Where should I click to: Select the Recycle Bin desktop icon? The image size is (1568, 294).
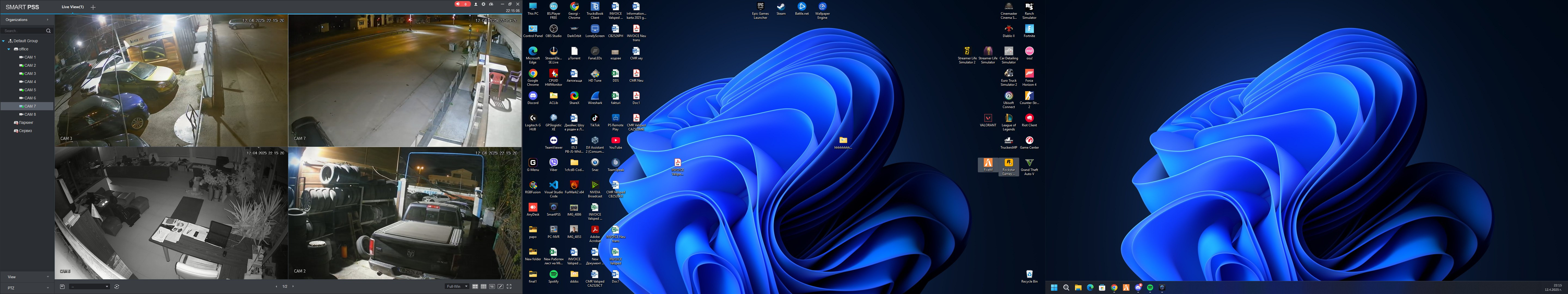(1029, 276)
